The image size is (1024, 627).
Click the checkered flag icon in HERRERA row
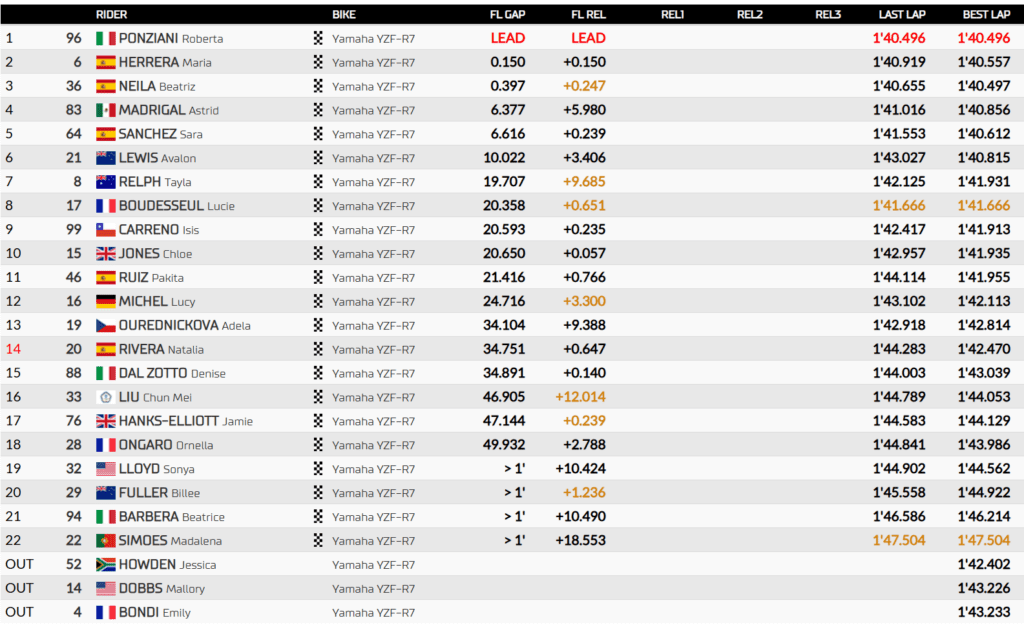click(318, 62)
